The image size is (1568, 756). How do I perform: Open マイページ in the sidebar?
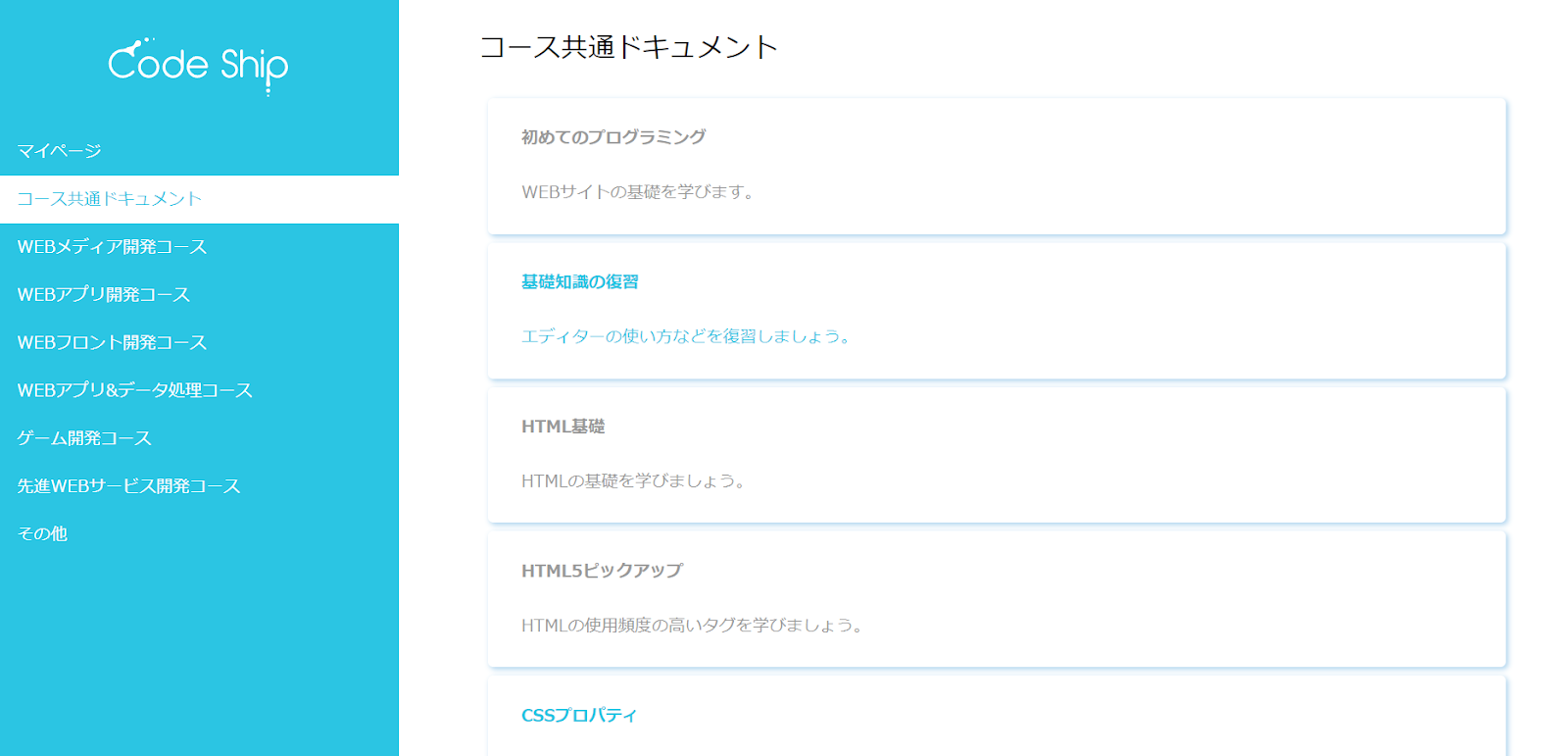[60, 151]
